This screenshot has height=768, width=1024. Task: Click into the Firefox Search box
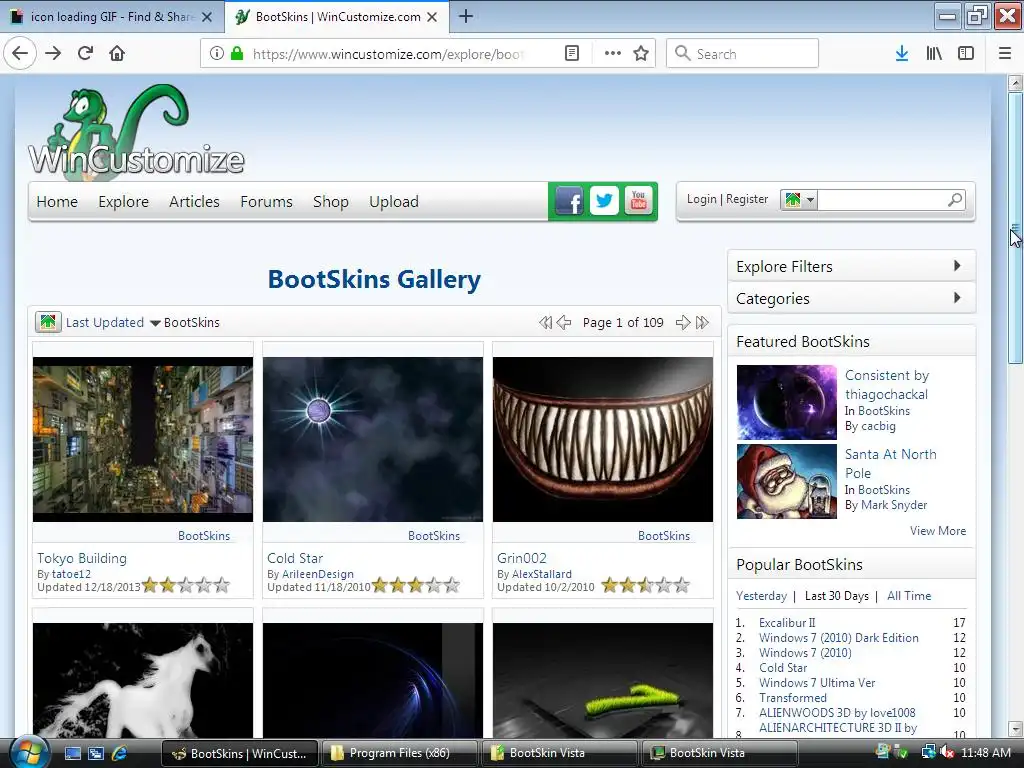coord(743,54)
